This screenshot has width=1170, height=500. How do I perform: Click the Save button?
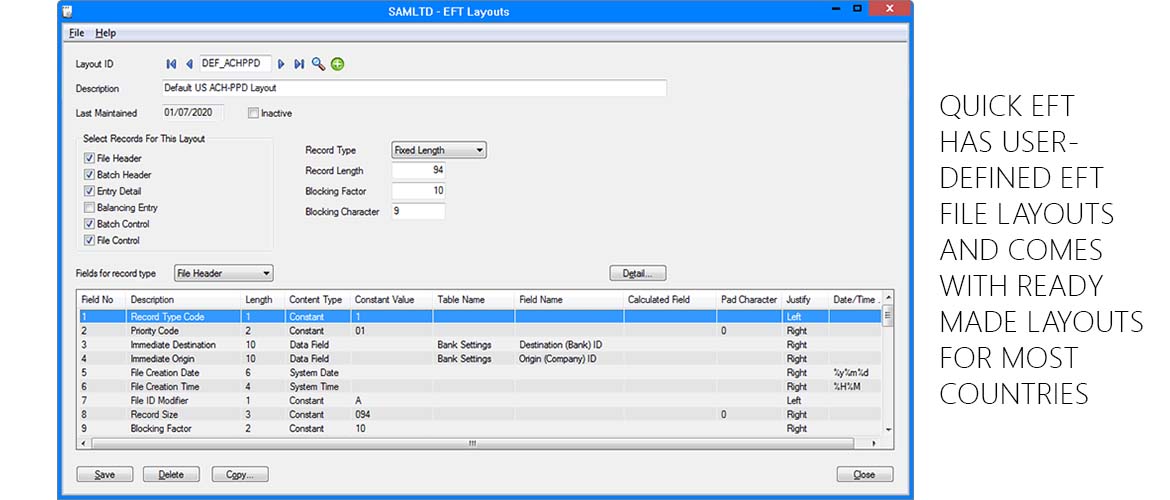click(x=104, y=475)
